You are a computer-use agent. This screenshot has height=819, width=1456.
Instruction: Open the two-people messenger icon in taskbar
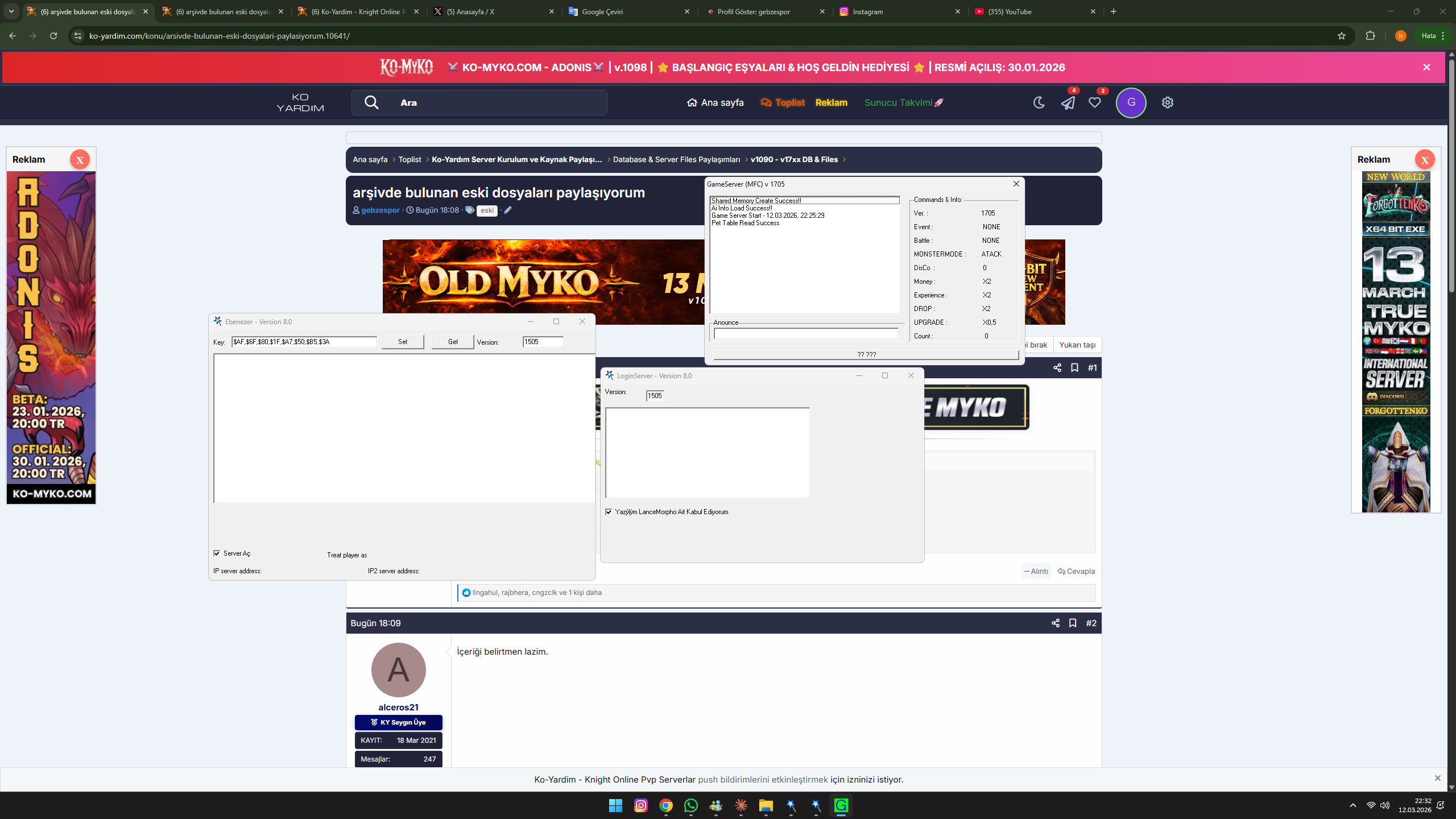coord(716,805)
